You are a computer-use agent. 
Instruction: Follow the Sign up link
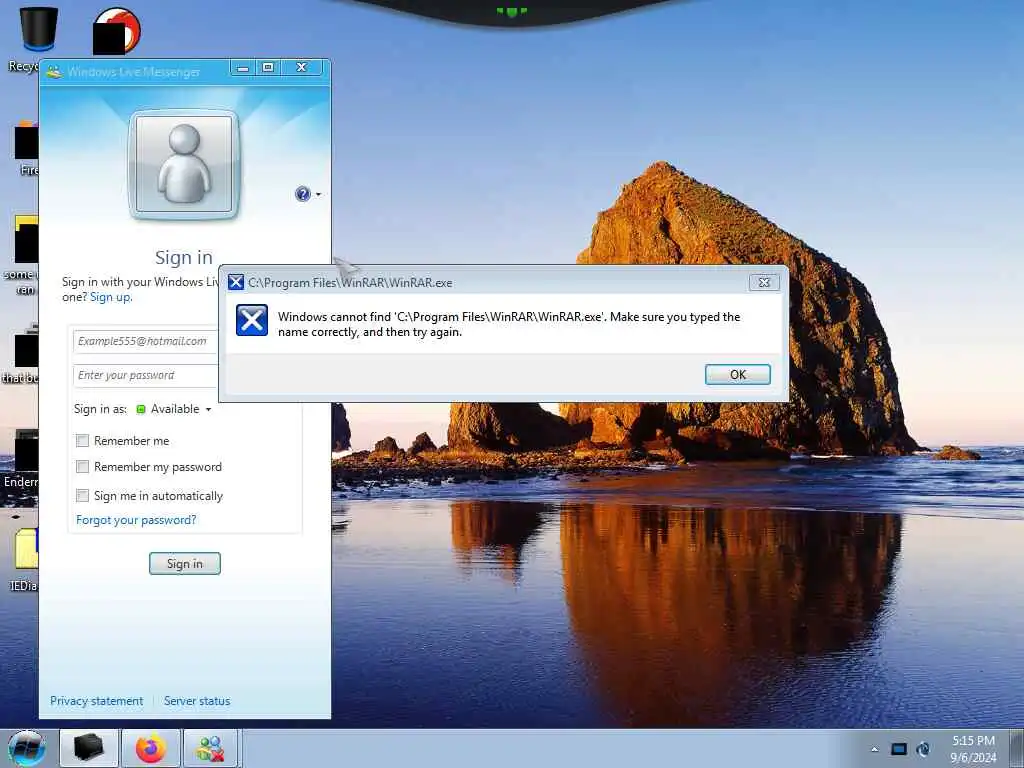coord(110,297)
